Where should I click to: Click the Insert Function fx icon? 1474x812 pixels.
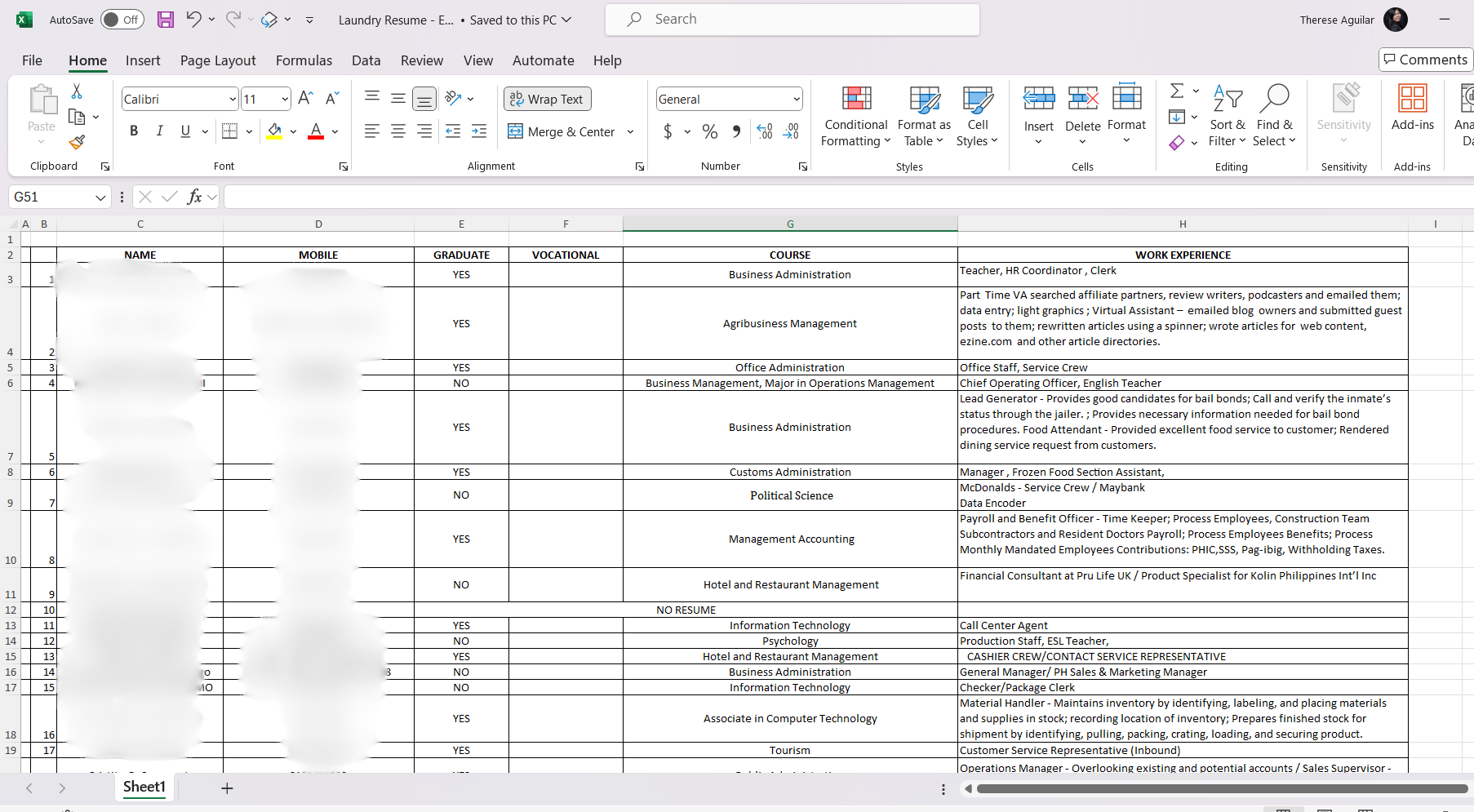coord(194,197)
